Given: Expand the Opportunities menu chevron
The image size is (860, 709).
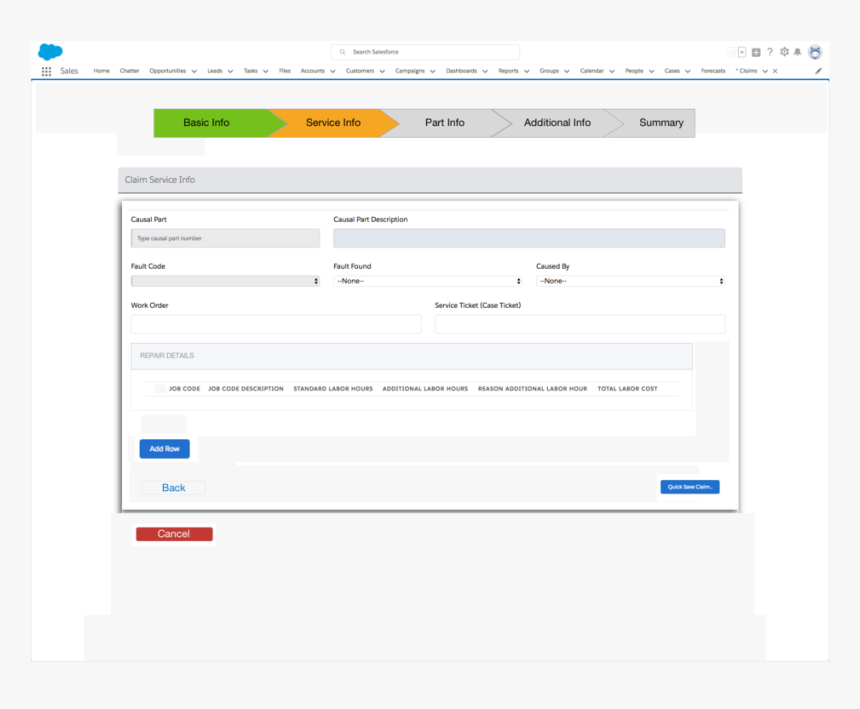Looking at the screenshot, I should point(194,71).
